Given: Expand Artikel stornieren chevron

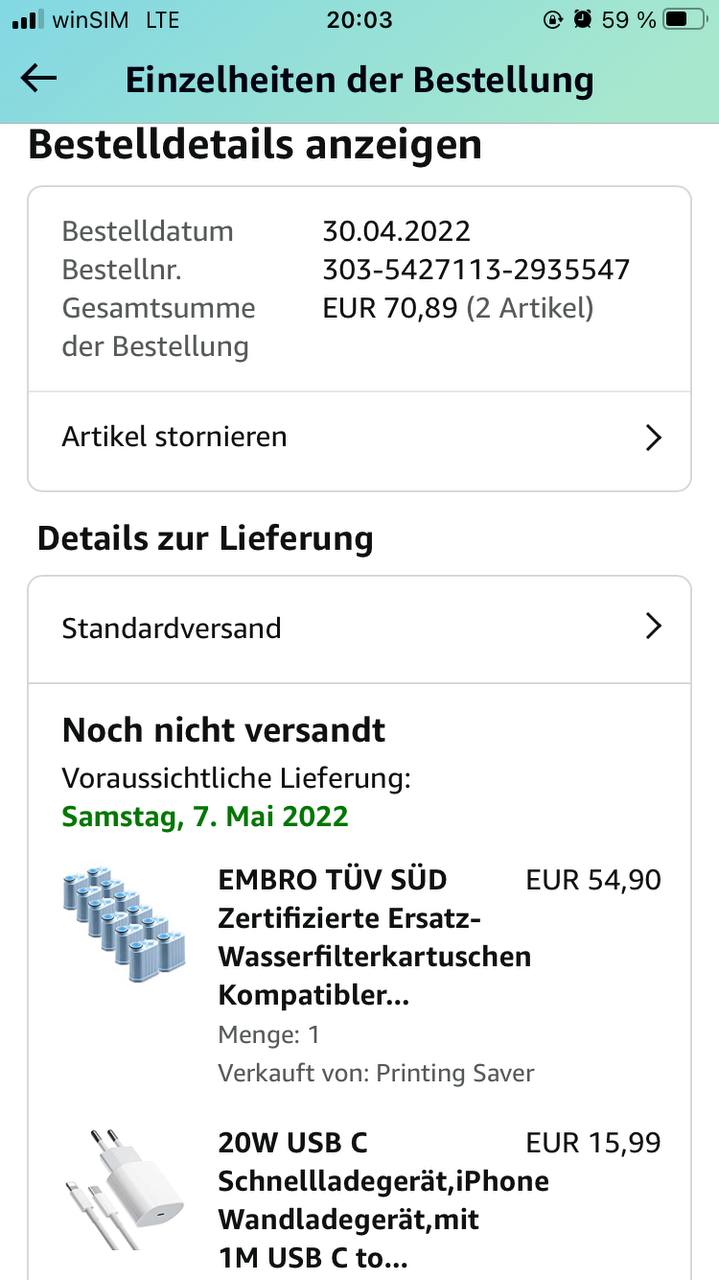Looking at the screenshot, I should coord(653,438).
